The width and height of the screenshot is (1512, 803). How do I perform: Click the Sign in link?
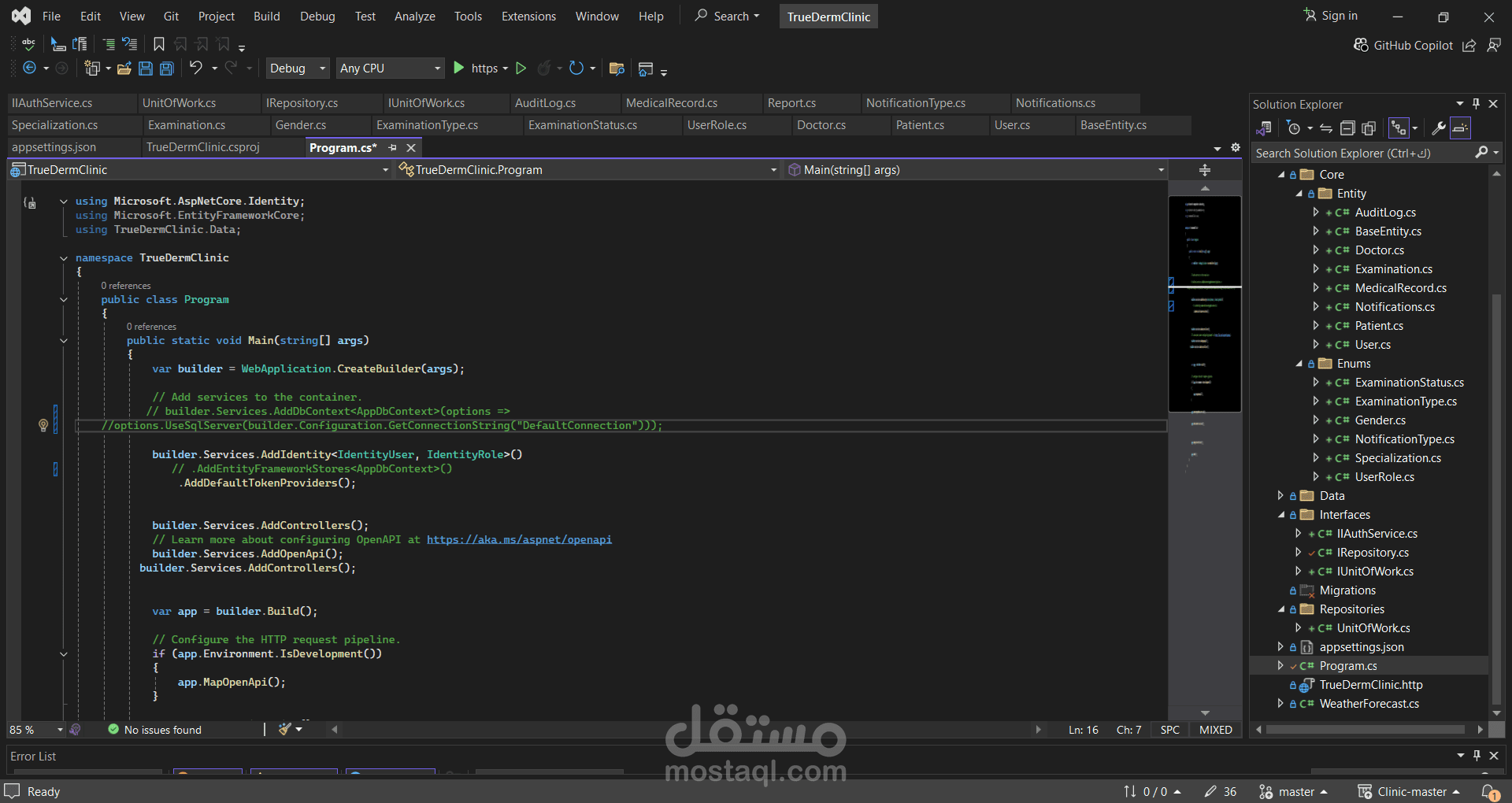pyautogui.click(x=1337, y=16)
